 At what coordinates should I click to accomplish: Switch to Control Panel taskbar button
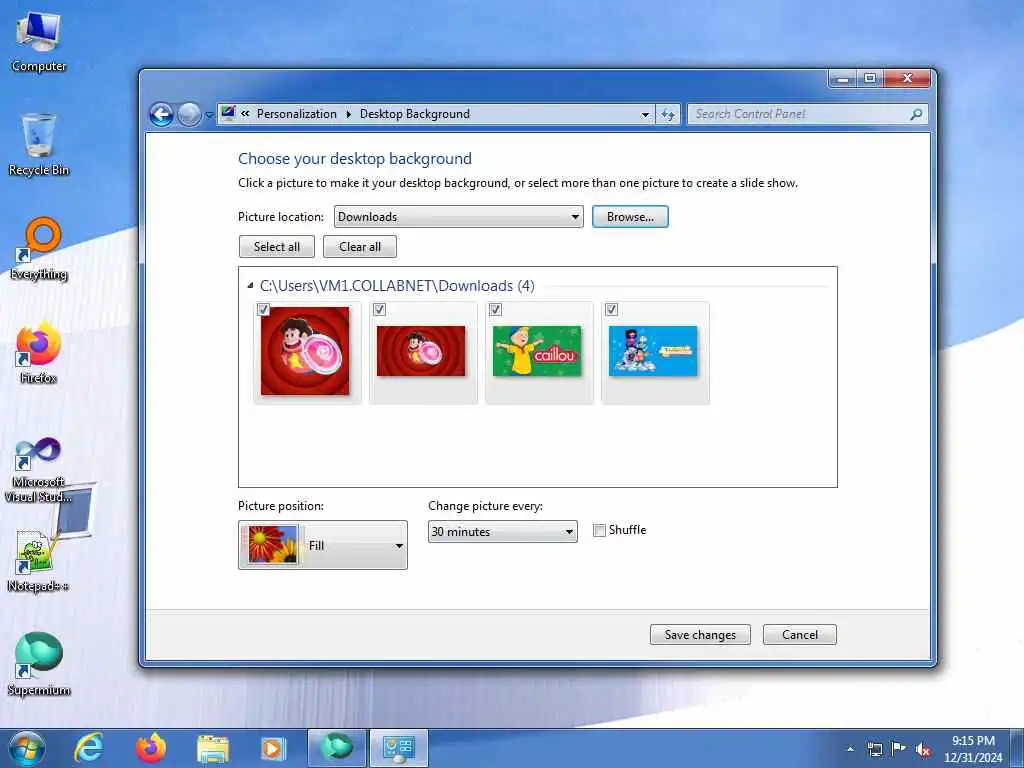pos(399,748)
